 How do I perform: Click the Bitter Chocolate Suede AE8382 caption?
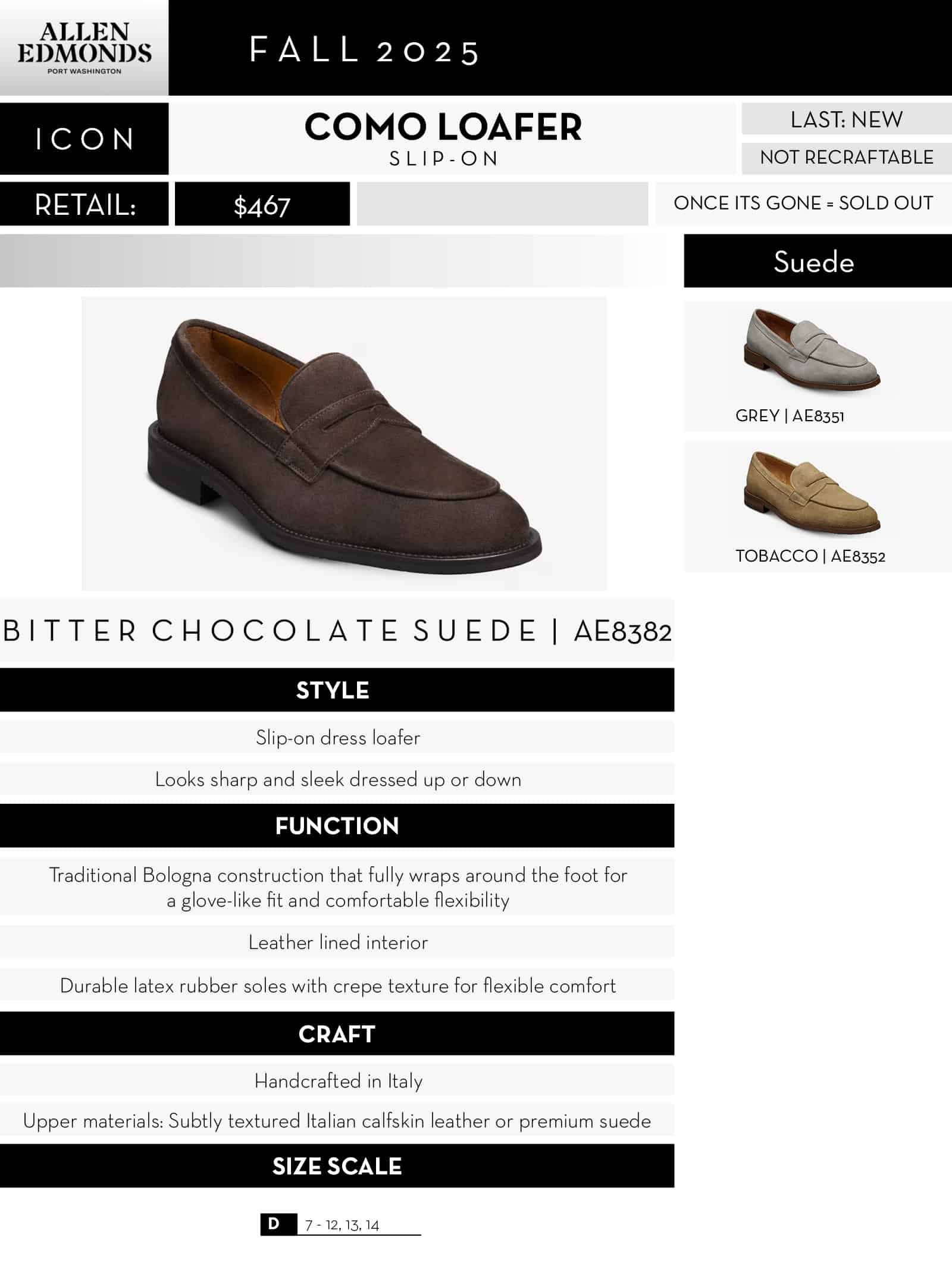point(337,631)
